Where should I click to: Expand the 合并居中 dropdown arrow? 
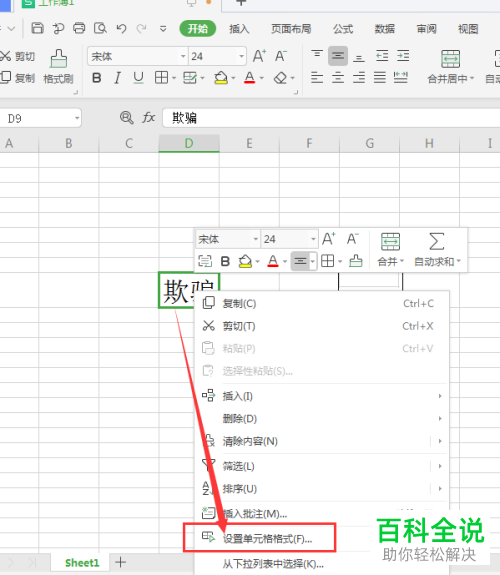pyautogui.click(x=472, y=78)
